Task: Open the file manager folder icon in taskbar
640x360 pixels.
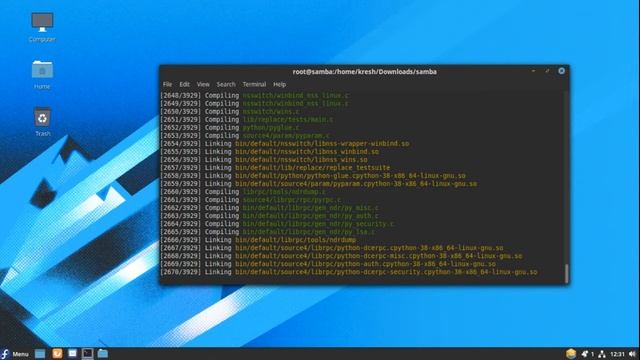Action: tap(102, 353)
